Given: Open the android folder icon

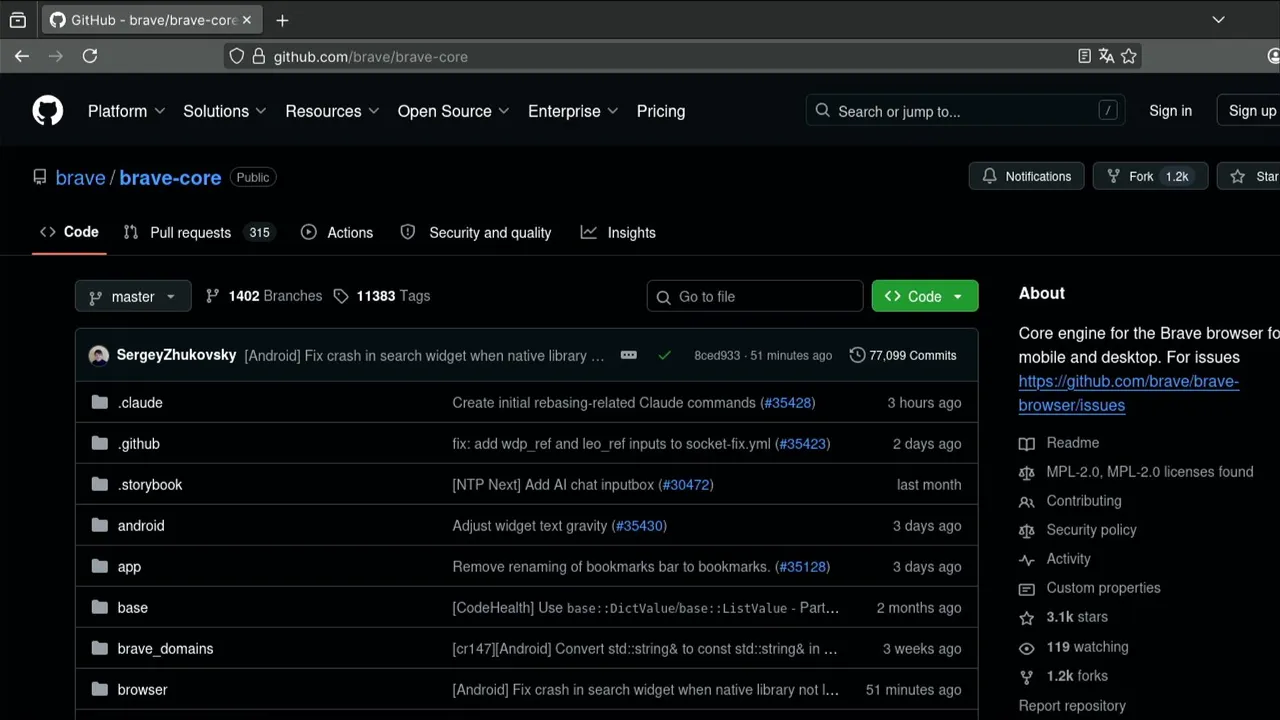Looking at the screenshot, I should [99, 525].
